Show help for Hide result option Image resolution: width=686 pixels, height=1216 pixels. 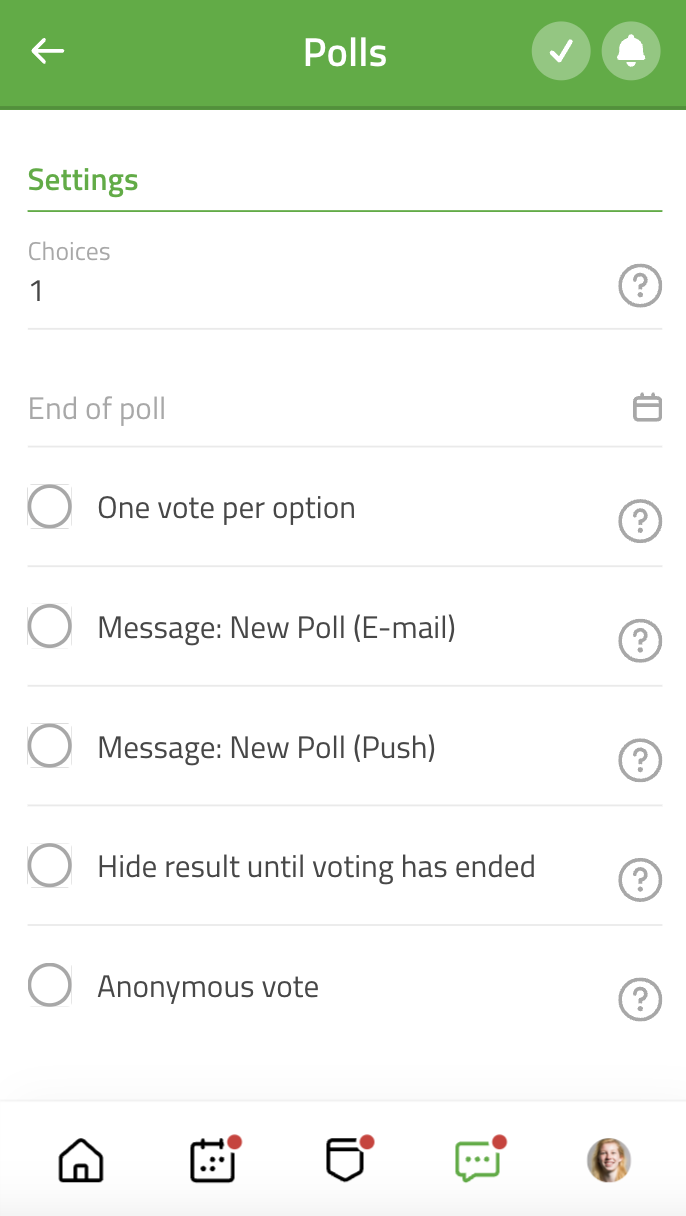click(x=640, y=880)
